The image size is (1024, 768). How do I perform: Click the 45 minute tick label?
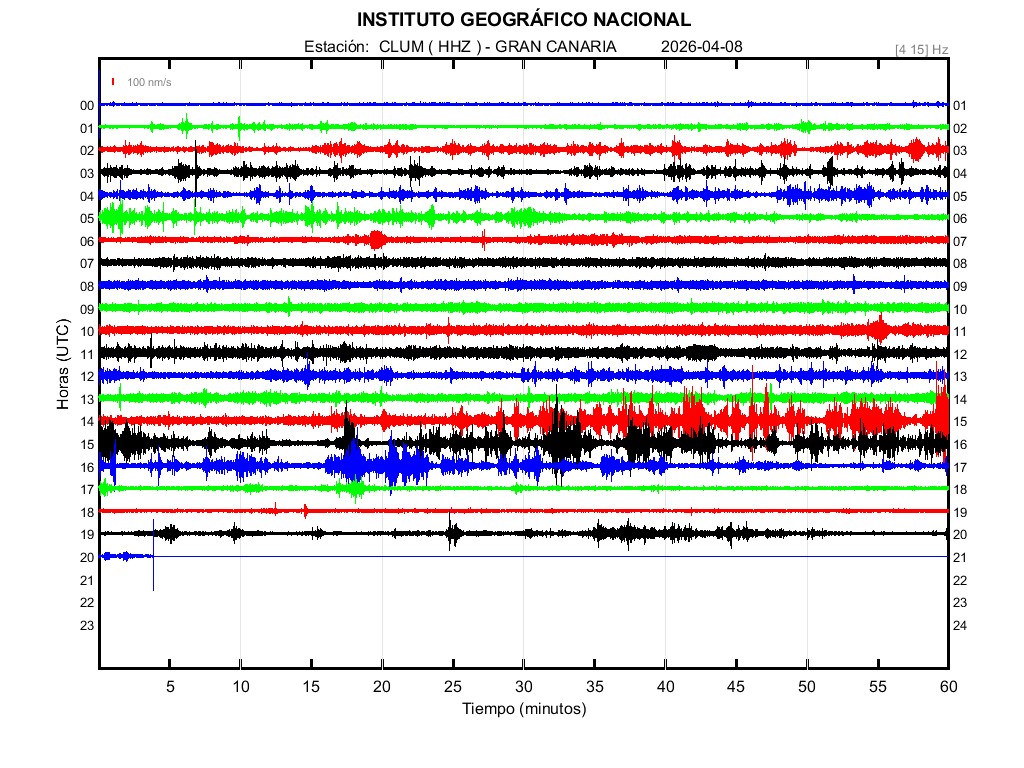click(x=735, y=686)
